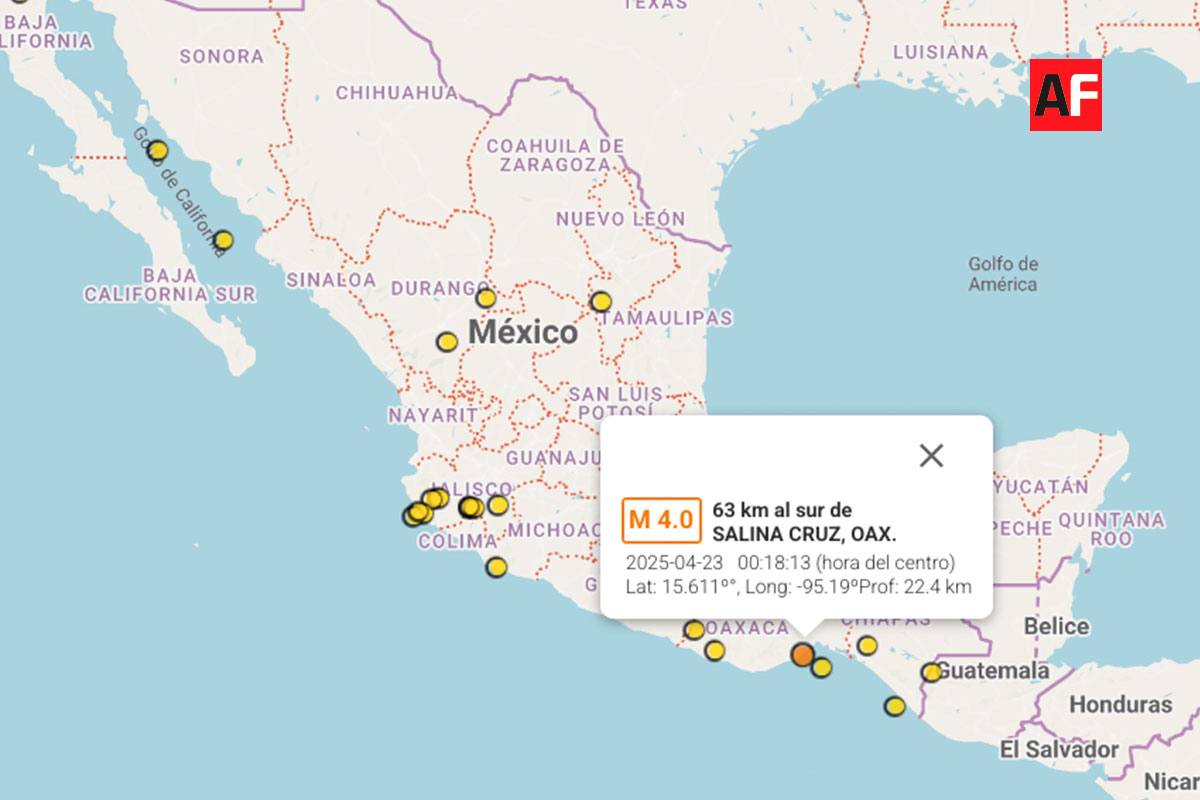Select the Lat: 15.611° coordinate text
This screenshot has height=800, width=1200.
683,587
